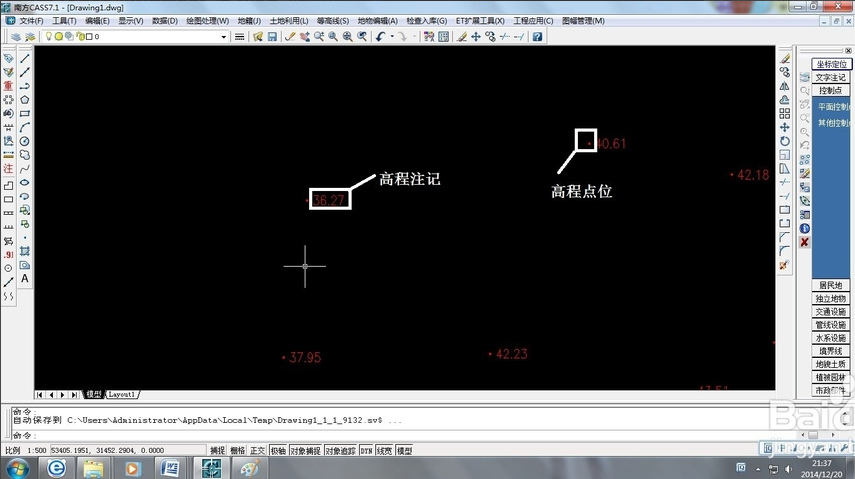Select the Rectangle drawing tool
Image resolution: width=855 pixels, height=479 pixels.
point(25,113)
